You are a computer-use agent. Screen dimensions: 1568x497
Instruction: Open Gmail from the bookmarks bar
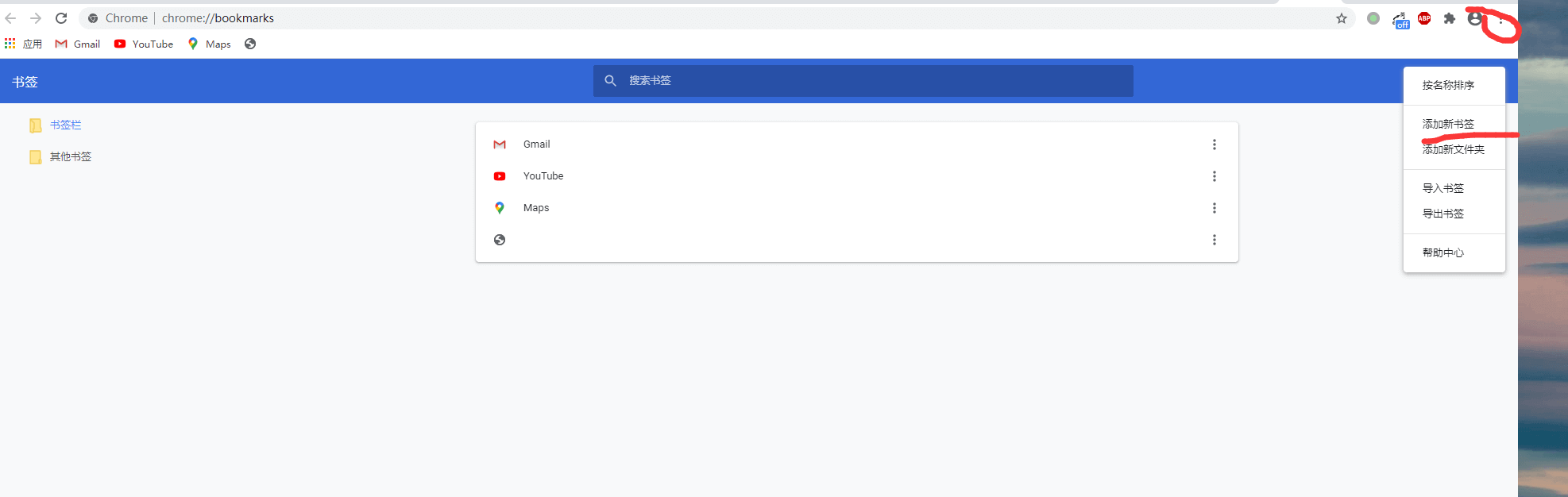(x=78, y=44)
